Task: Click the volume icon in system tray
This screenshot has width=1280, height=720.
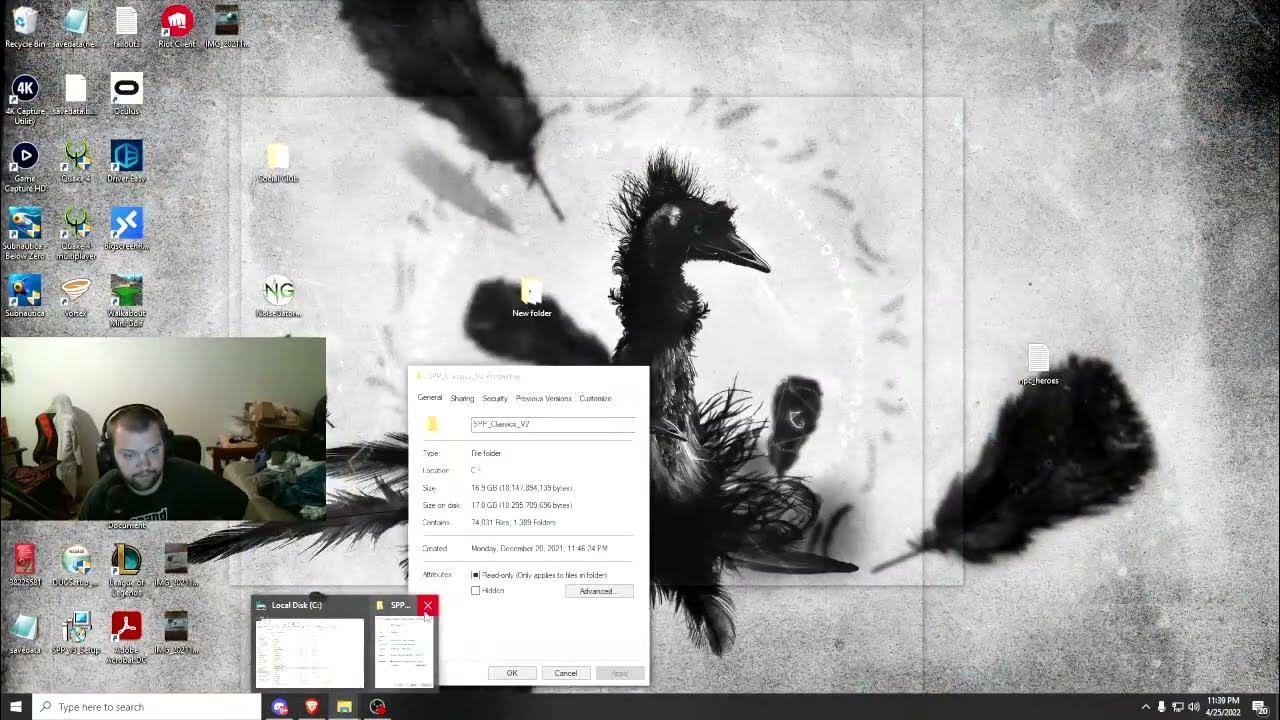Action: tap(1194, 707)
